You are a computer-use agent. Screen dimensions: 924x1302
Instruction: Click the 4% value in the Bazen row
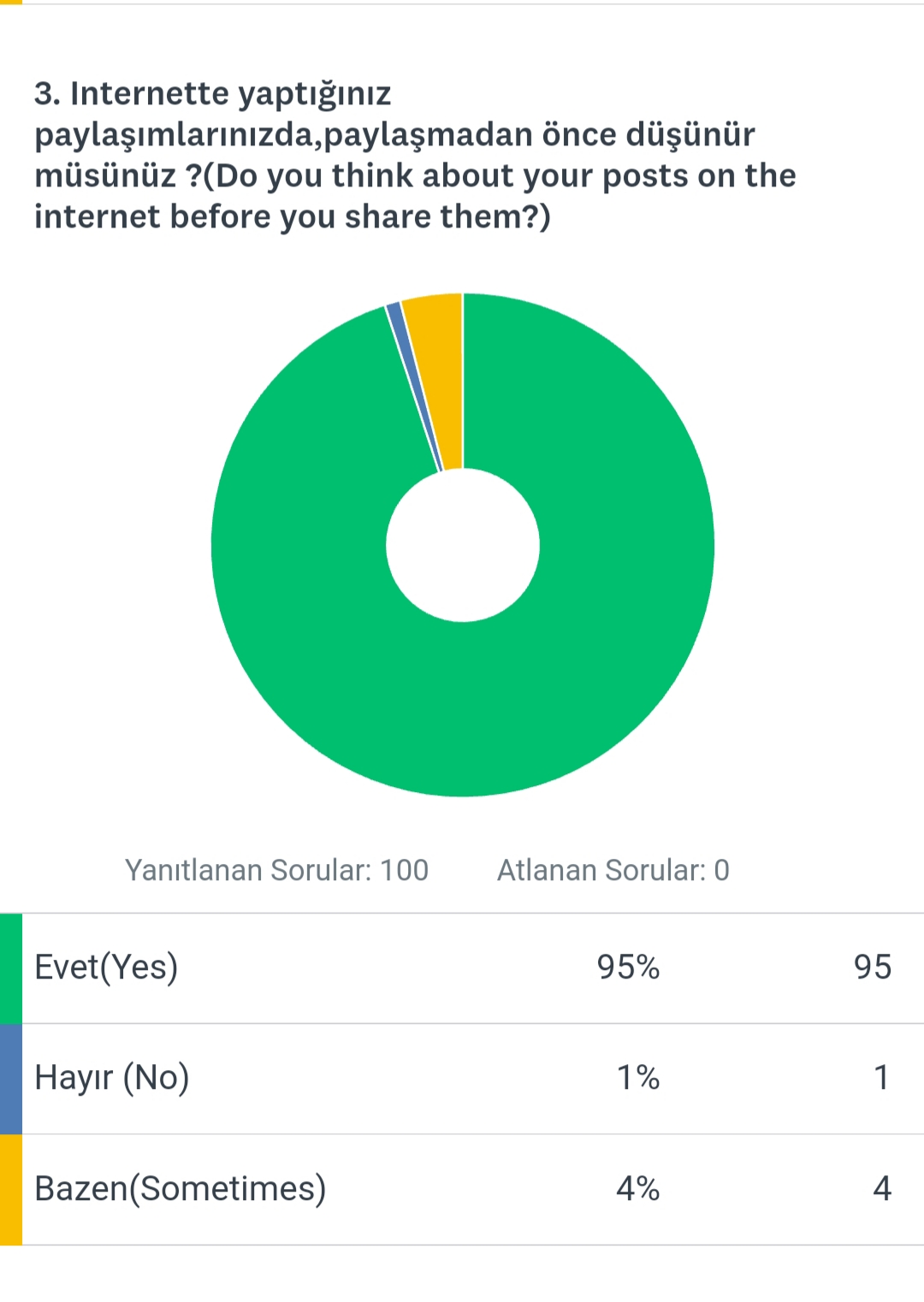click(637, 1189)
